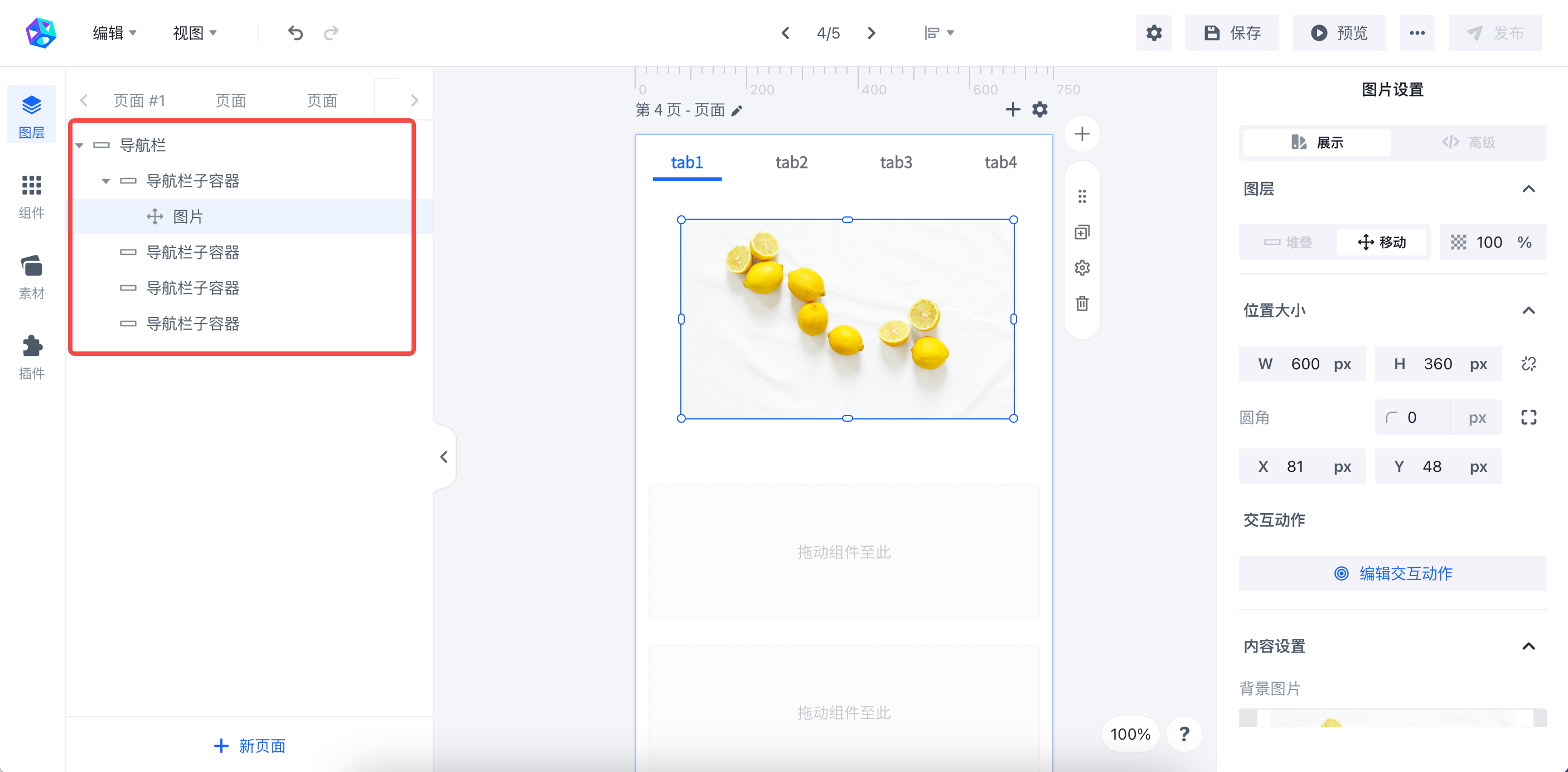Open page settings gear beside page title
Image resolution: width=1568 pixels, height=772 pixels.
point(1041,109)
